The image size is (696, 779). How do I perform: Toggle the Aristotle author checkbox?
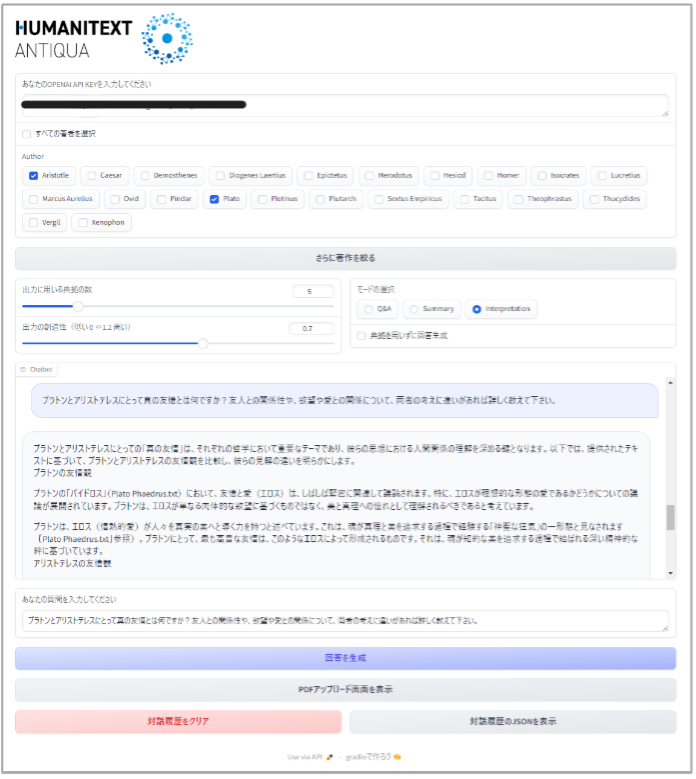click(x=33, y=176)
